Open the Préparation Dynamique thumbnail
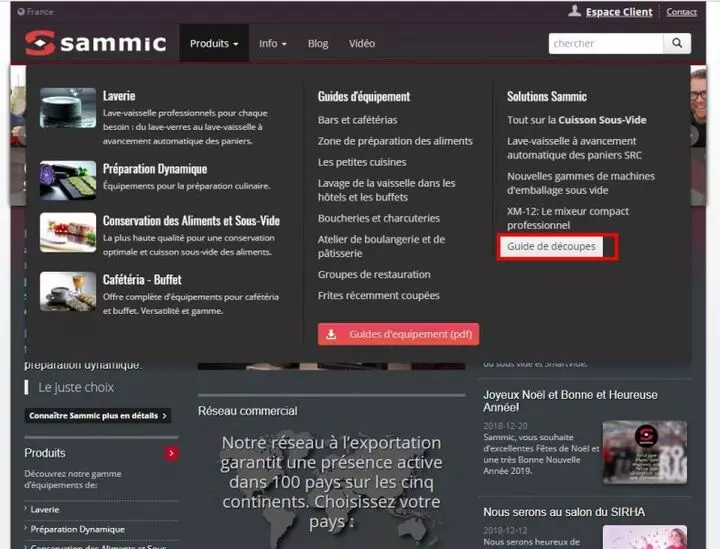The image size is (720, 549). (68, 180)
